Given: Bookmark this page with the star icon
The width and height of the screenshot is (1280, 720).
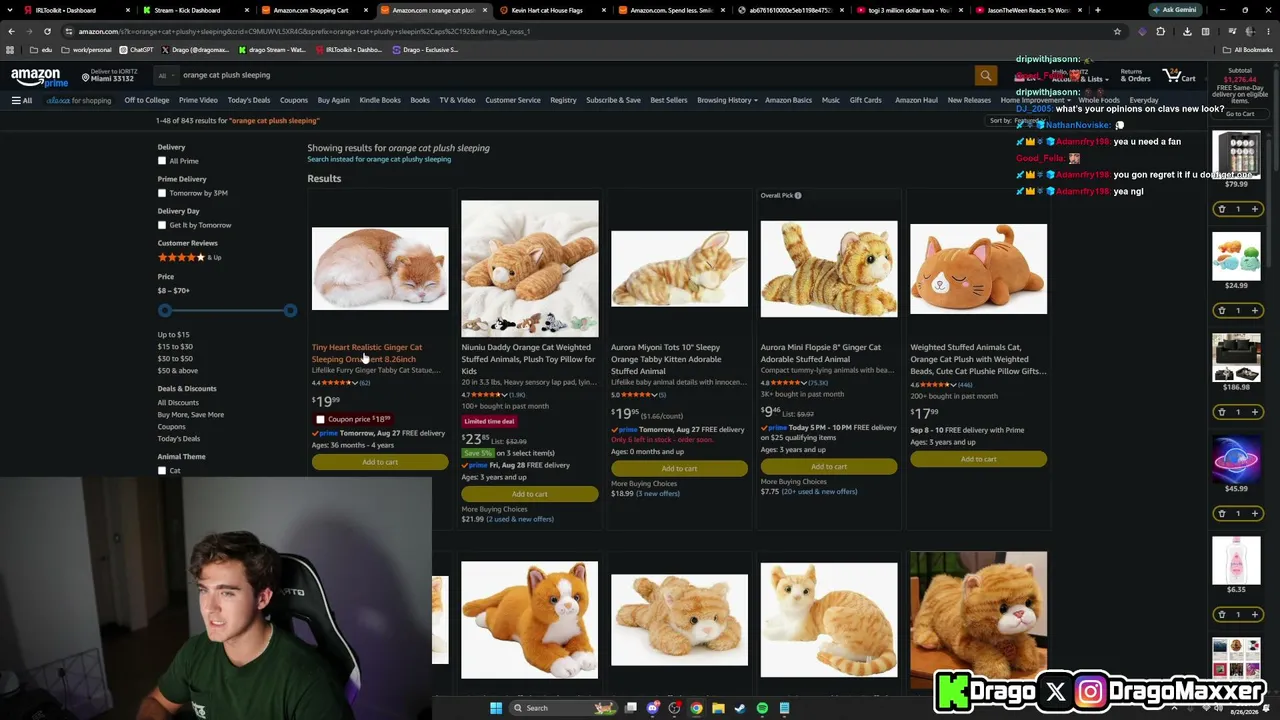Looking at the screenshot, I should pyautogui.click(x=1117, y=31).
